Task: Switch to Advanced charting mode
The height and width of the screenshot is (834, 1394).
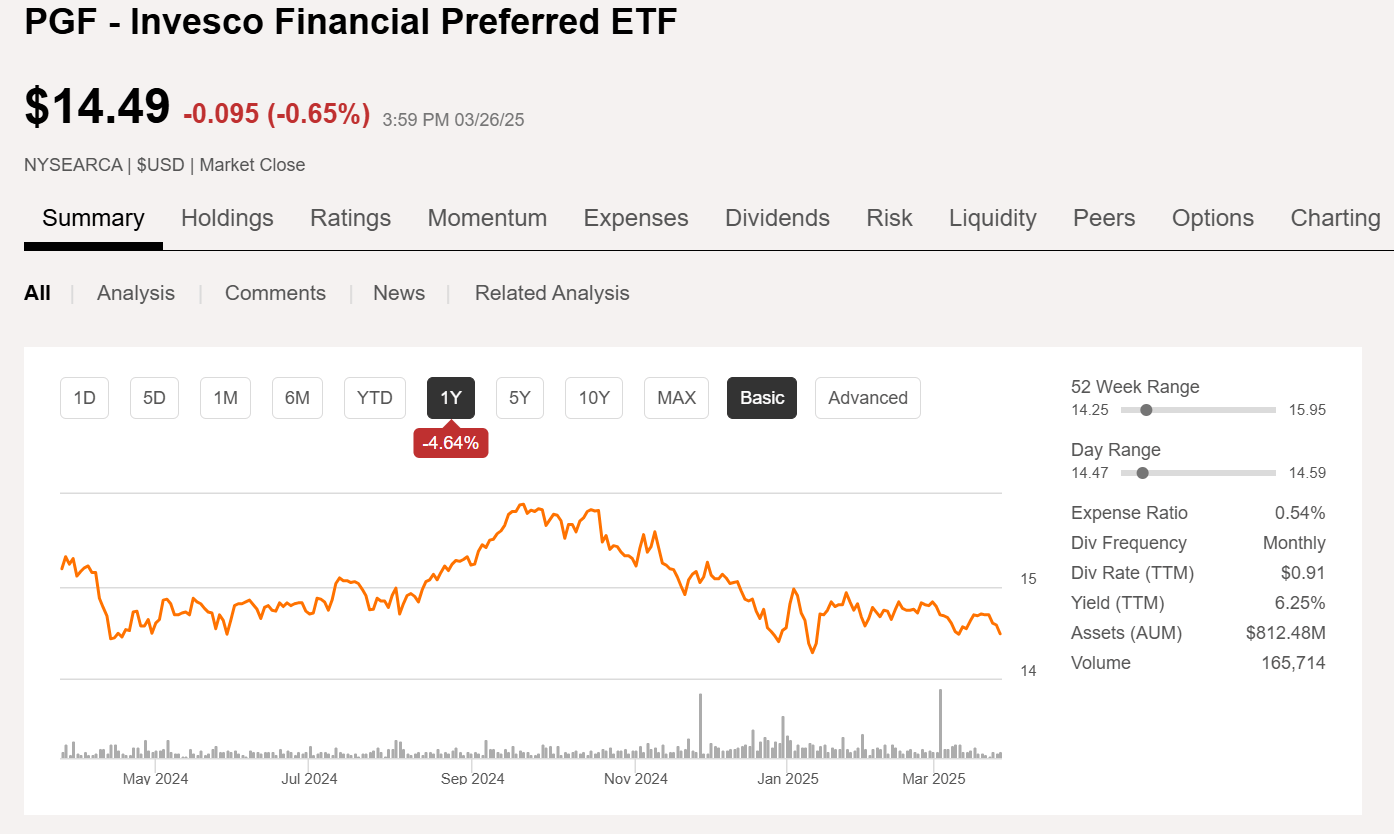Action: coord(867,397)
